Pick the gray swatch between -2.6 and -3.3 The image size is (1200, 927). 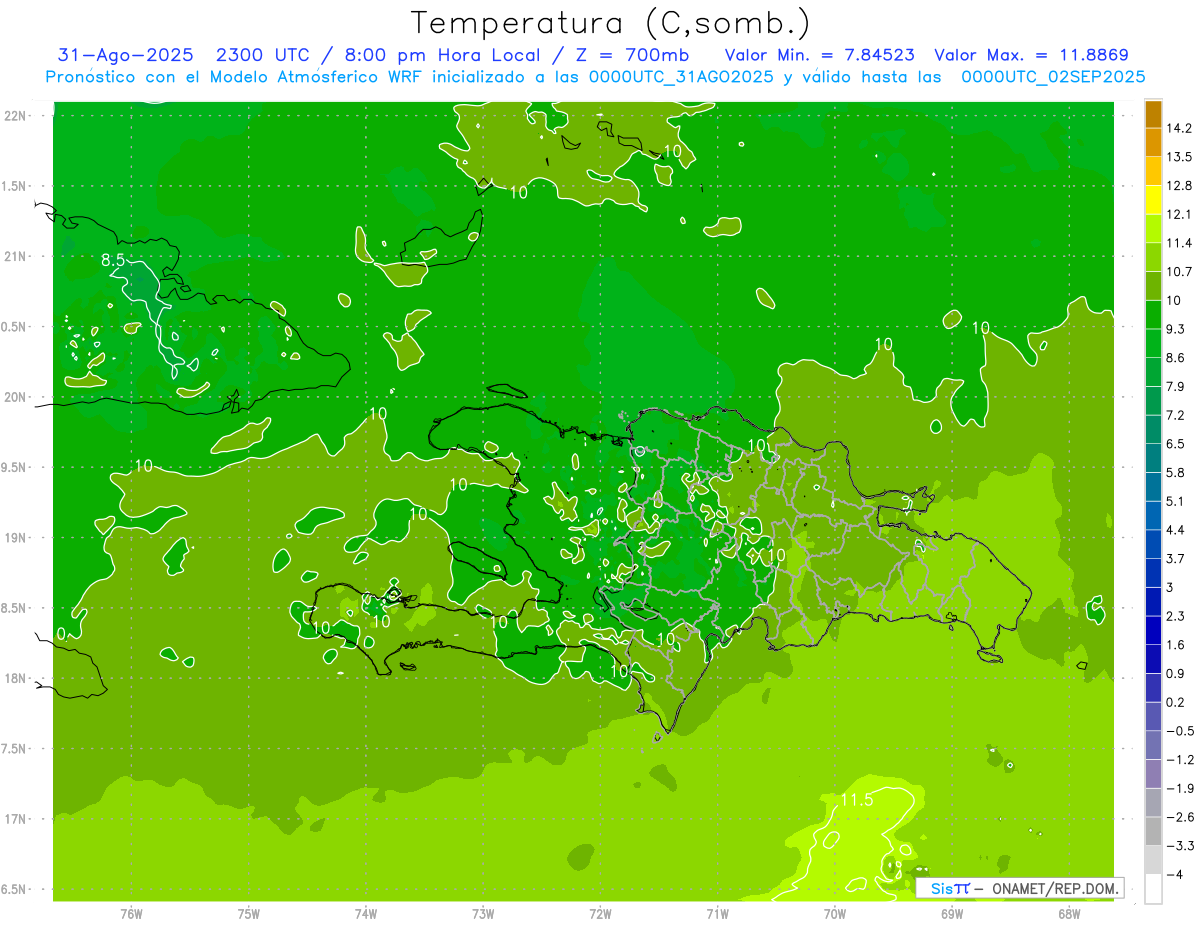click(x=1153, y=832)
